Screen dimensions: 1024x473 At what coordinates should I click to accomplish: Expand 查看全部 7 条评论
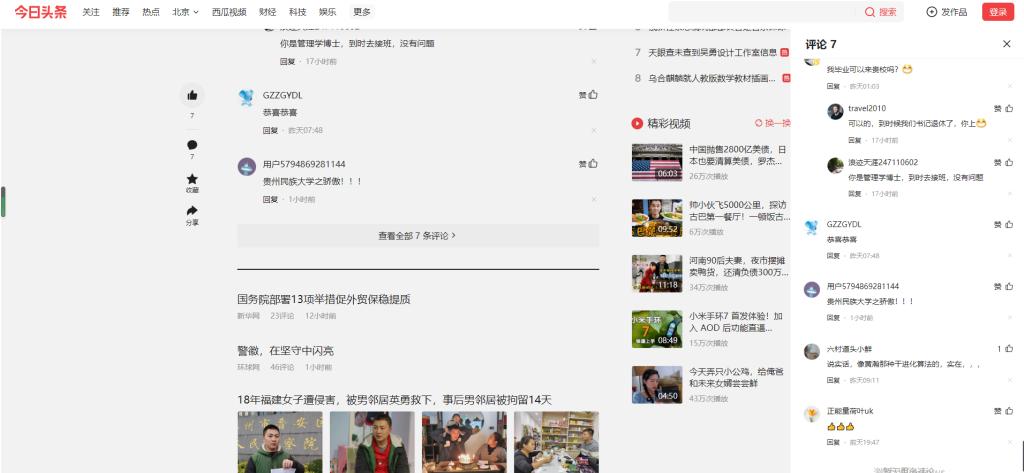pos(417,236)
